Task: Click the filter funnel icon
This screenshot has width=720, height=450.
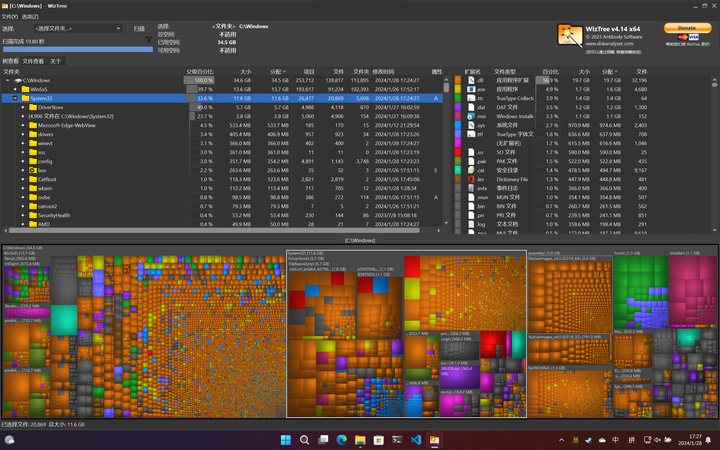Action: [149, 41]
